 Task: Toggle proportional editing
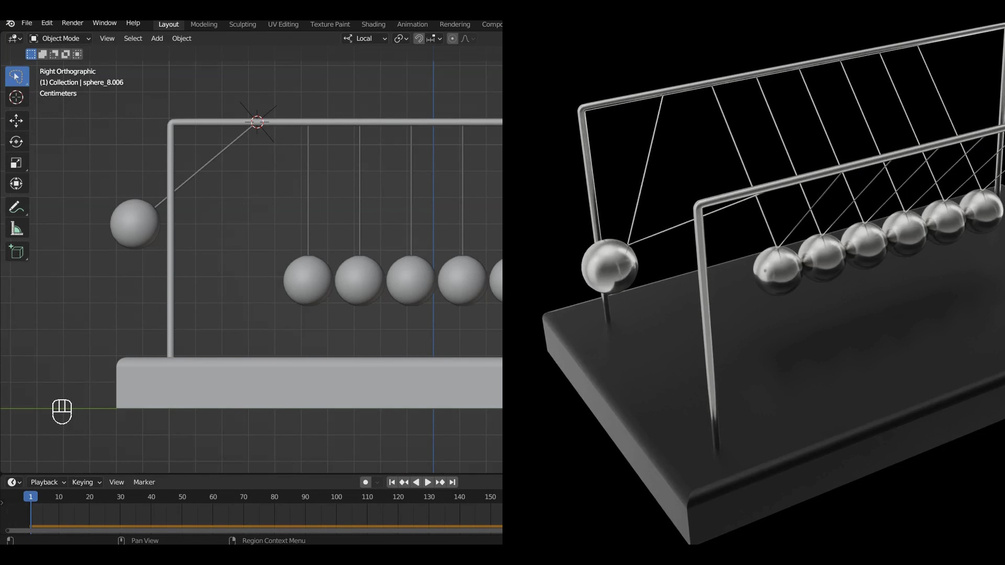453,38
